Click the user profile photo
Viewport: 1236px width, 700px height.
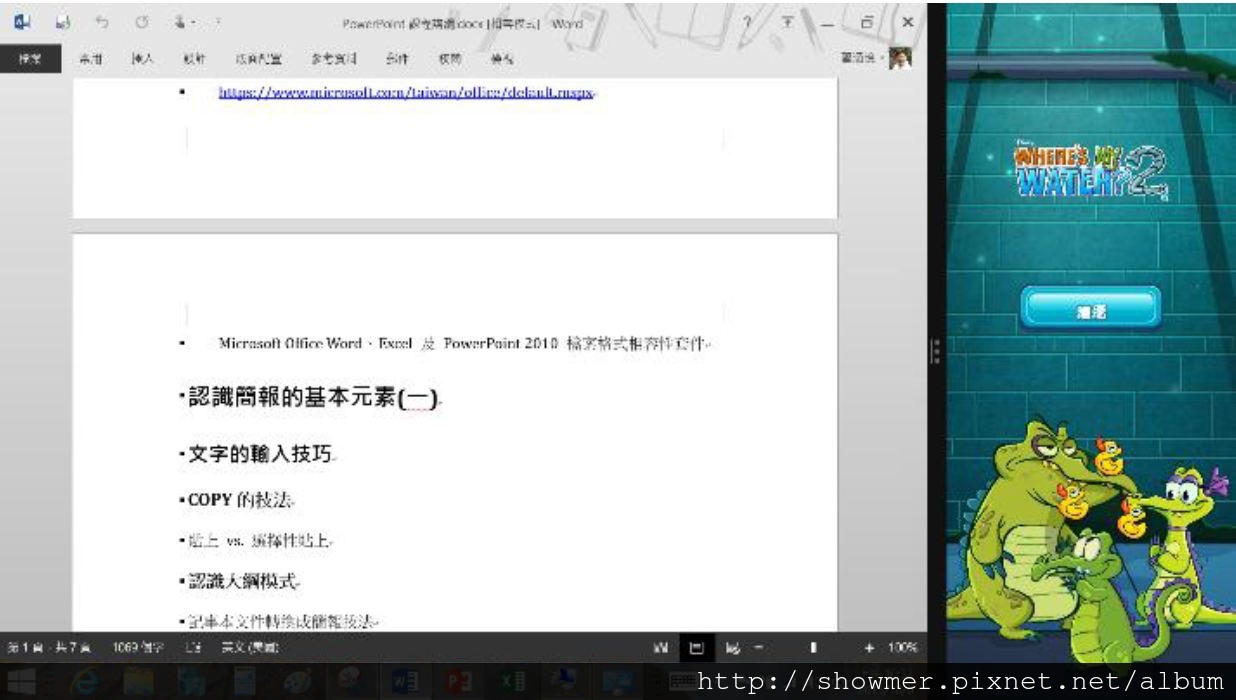tap(900, 58)
